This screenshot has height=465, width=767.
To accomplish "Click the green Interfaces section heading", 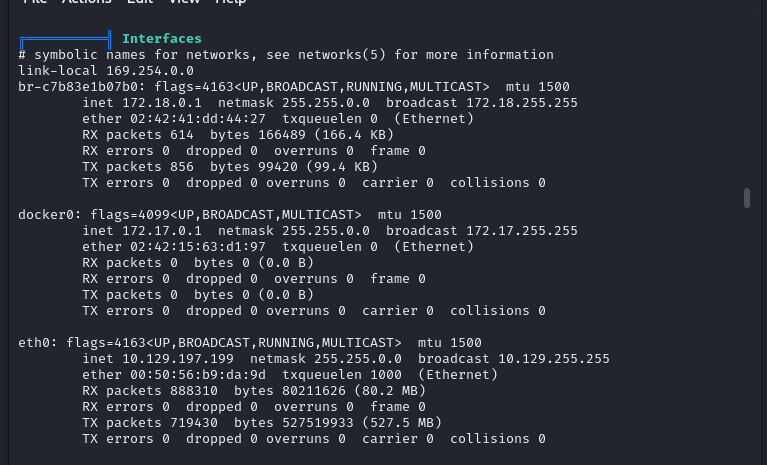I will pyautogui.click(x=161, y=39).
